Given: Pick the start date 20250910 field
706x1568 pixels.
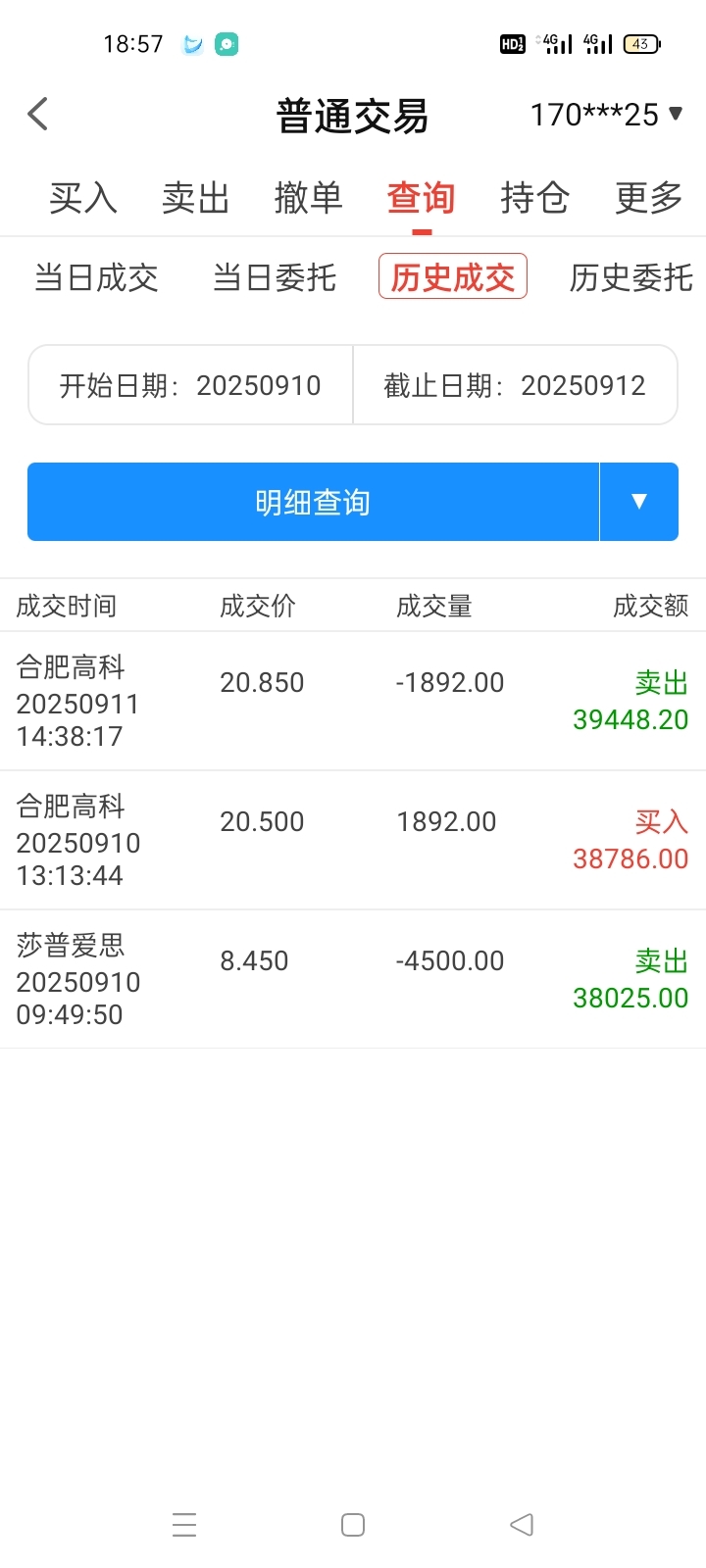Looking at the screenshot, I should click(190, 385).
